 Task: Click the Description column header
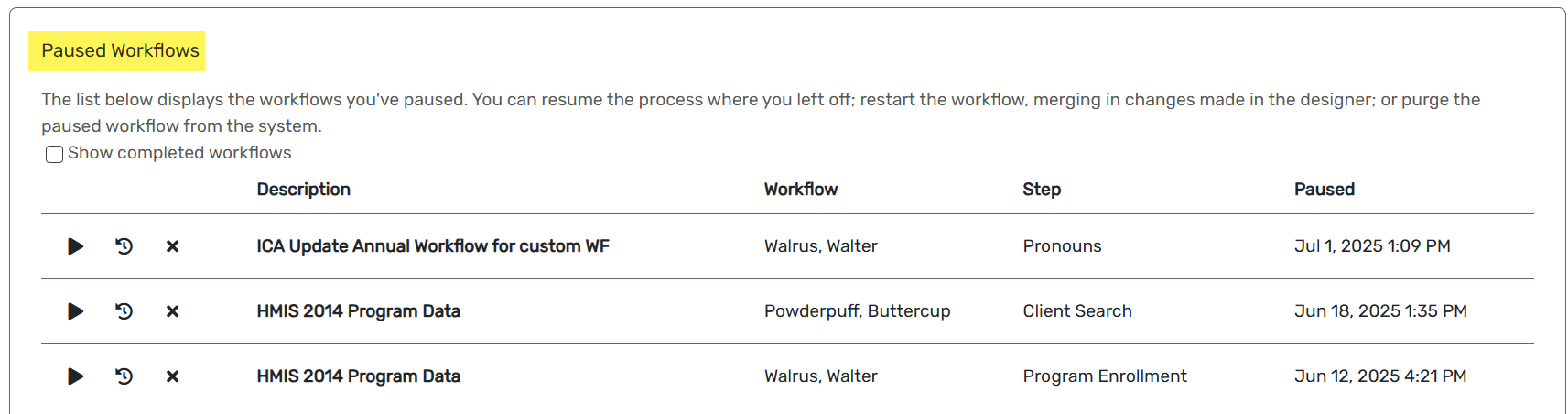(x=303, y=190)
